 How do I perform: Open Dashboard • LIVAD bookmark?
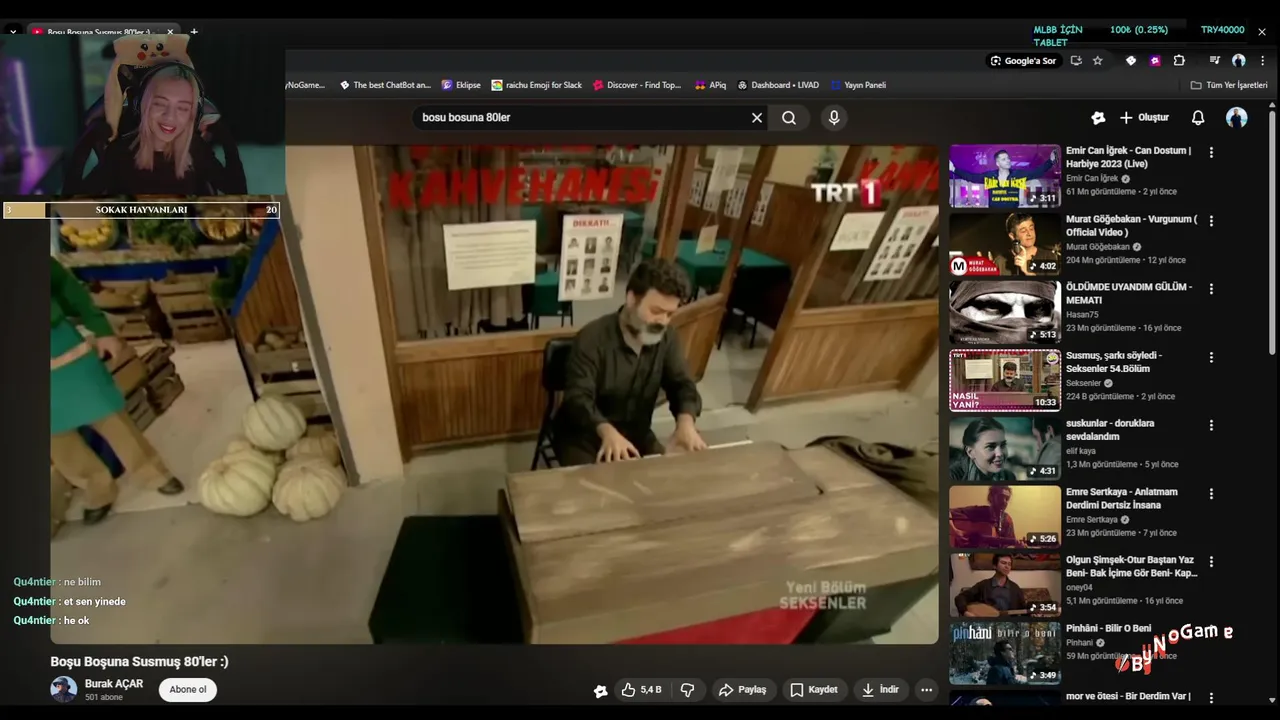[778, 85]
